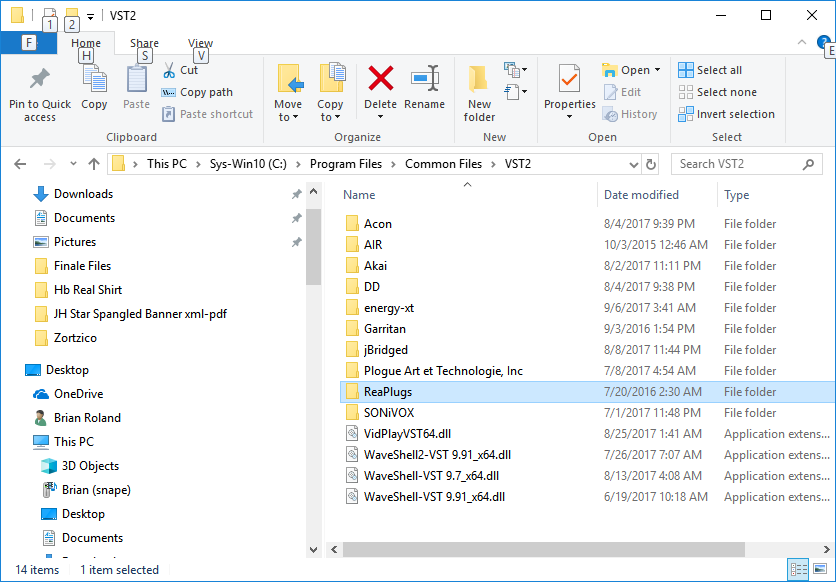Screen dimensions: 836x582
Task: Click the red Delete icon in ribbon
Action: pos(380,80)
